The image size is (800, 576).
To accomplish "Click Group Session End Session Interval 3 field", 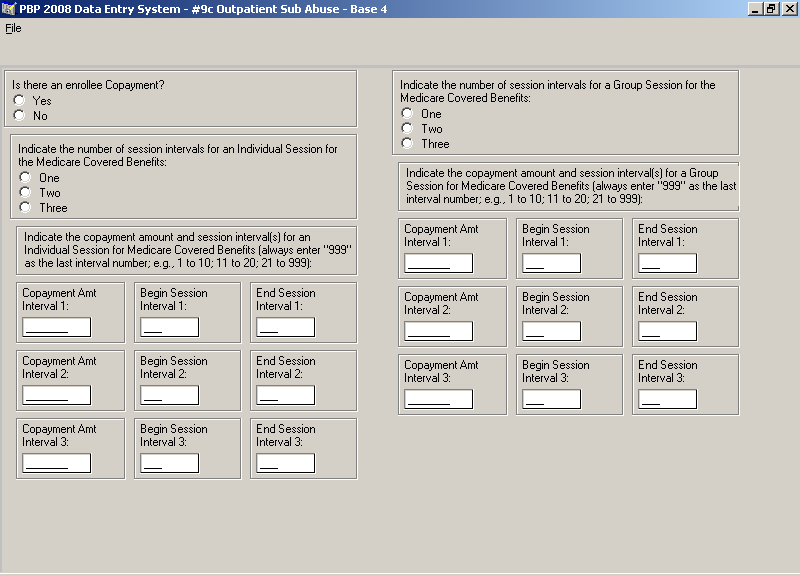I will [x=667, y=399].
